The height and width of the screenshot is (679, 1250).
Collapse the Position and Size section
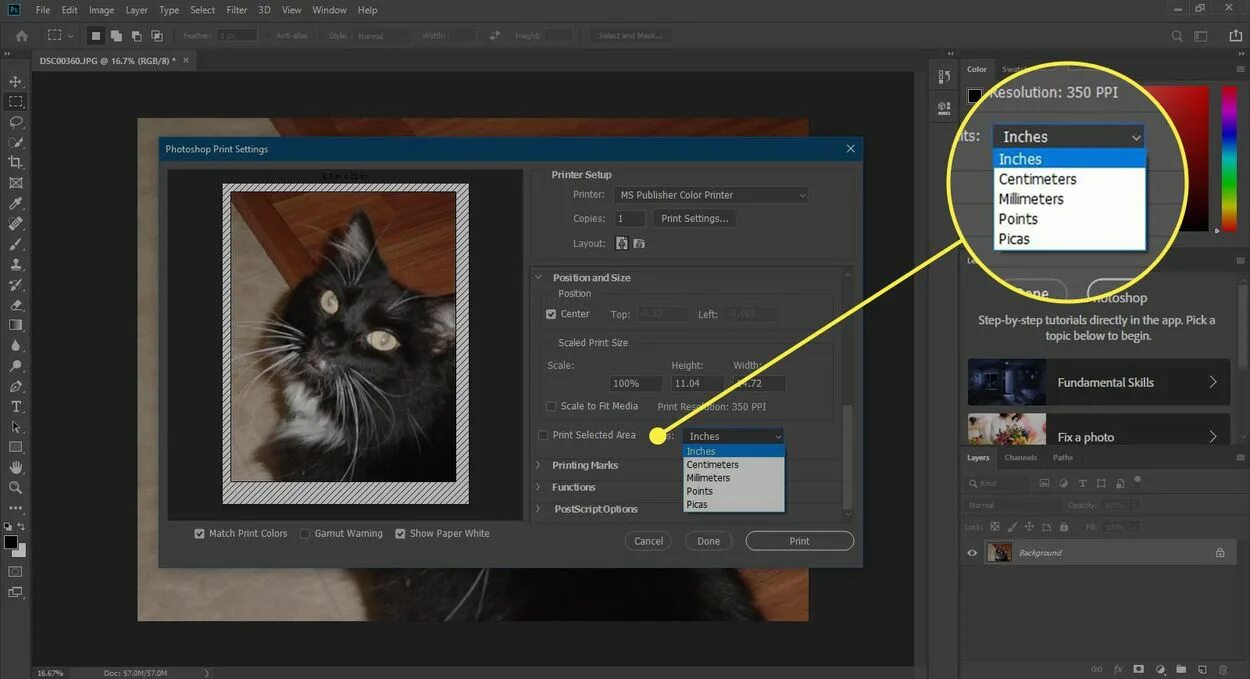[538, 278]
